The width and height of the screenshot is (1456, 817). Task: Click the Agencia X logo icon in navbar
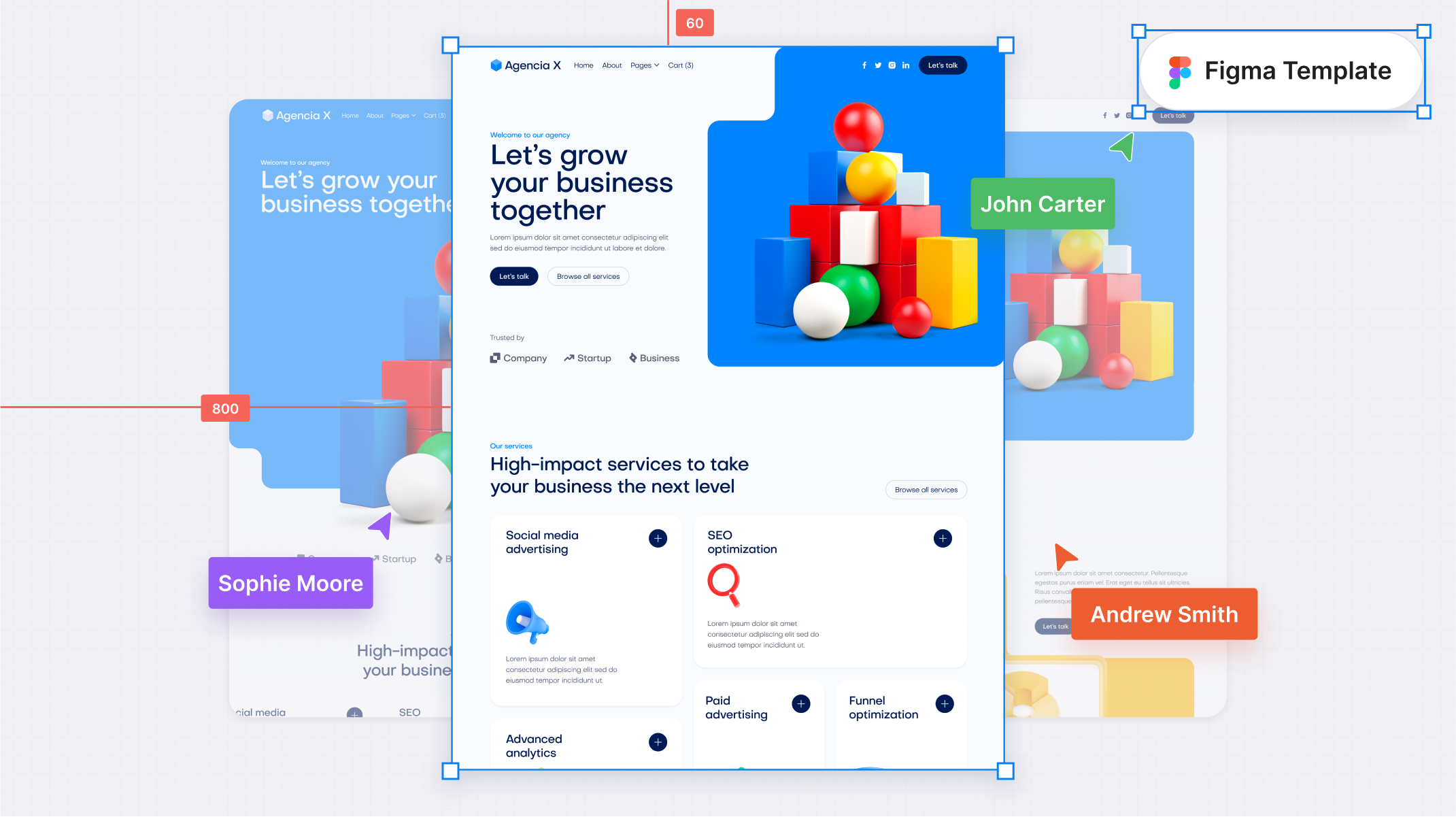click(x=496, y=65)
